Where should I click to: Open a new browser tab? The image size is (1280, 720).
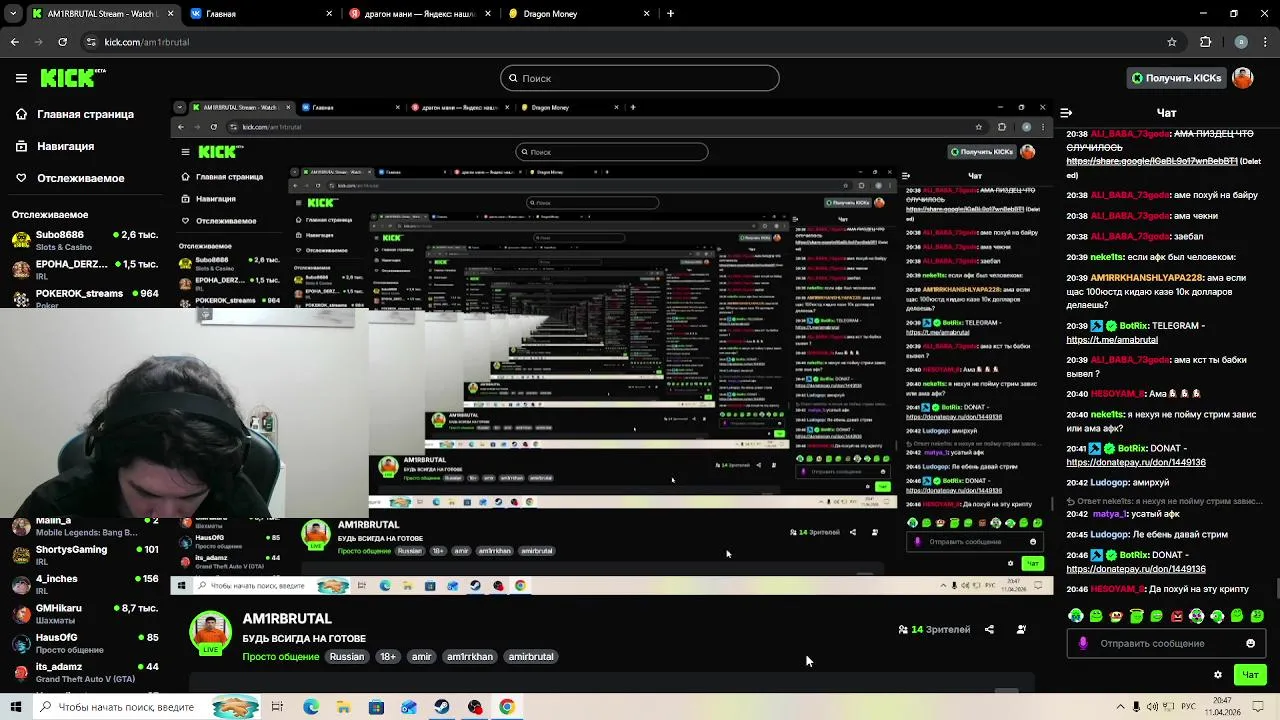point(670,14)
